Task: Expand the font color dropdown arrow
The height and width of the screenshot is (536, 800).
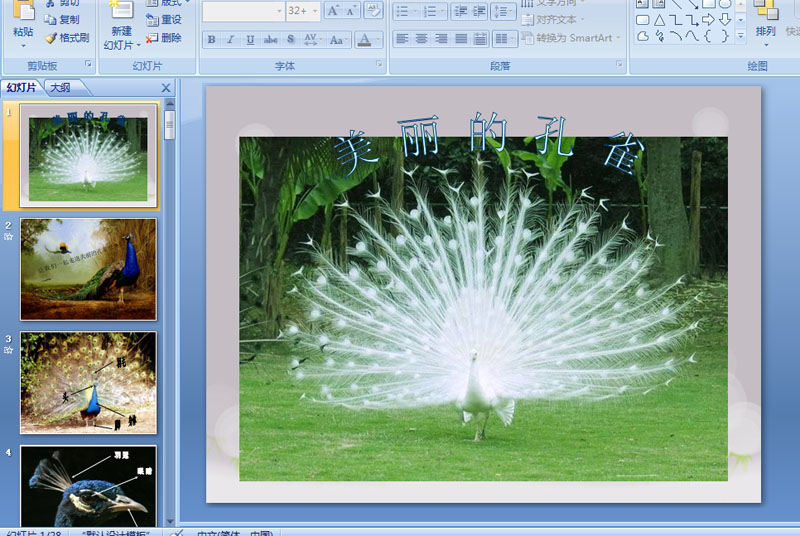Action: 378,40
